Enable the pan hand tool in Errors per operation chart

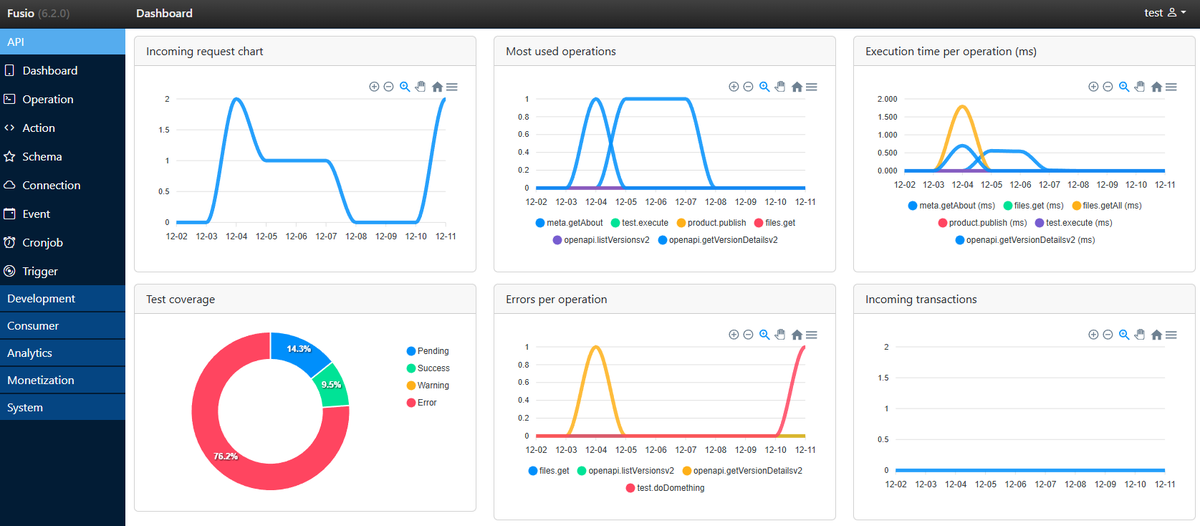coord(780,335)
